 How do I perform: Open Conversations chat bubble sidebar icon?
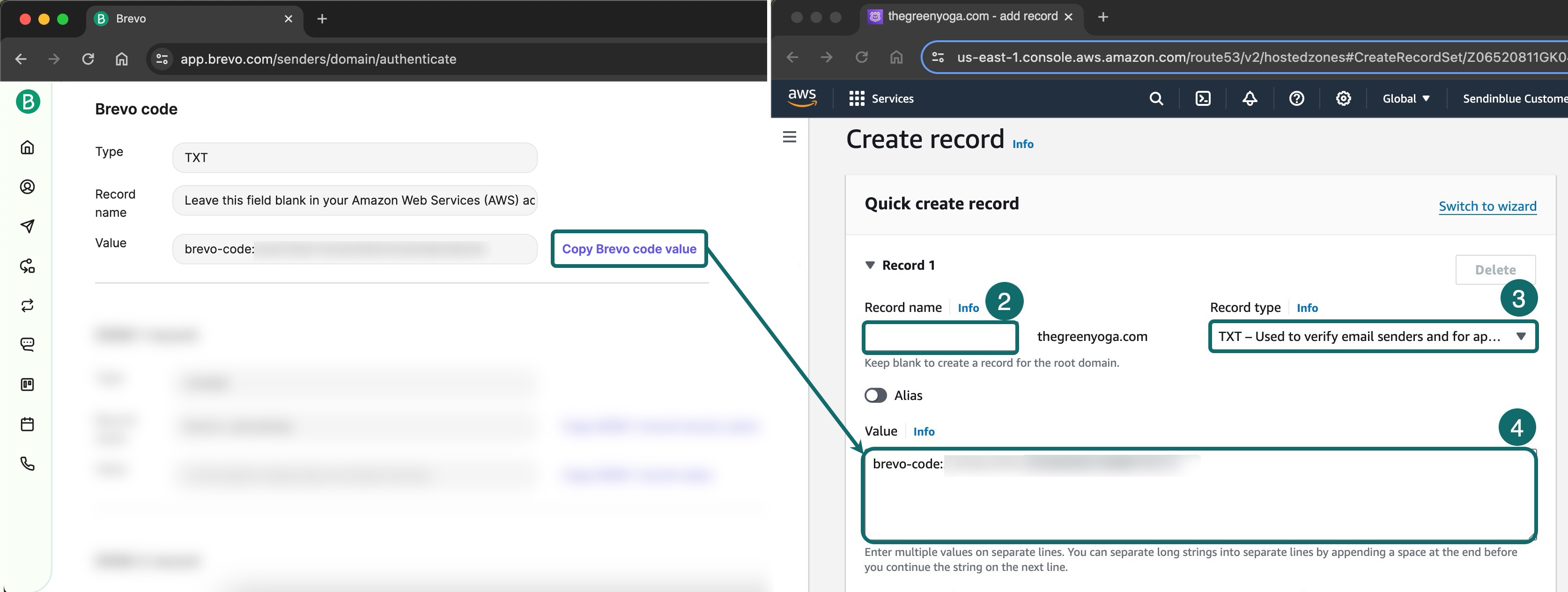click(x=27, y=345)
